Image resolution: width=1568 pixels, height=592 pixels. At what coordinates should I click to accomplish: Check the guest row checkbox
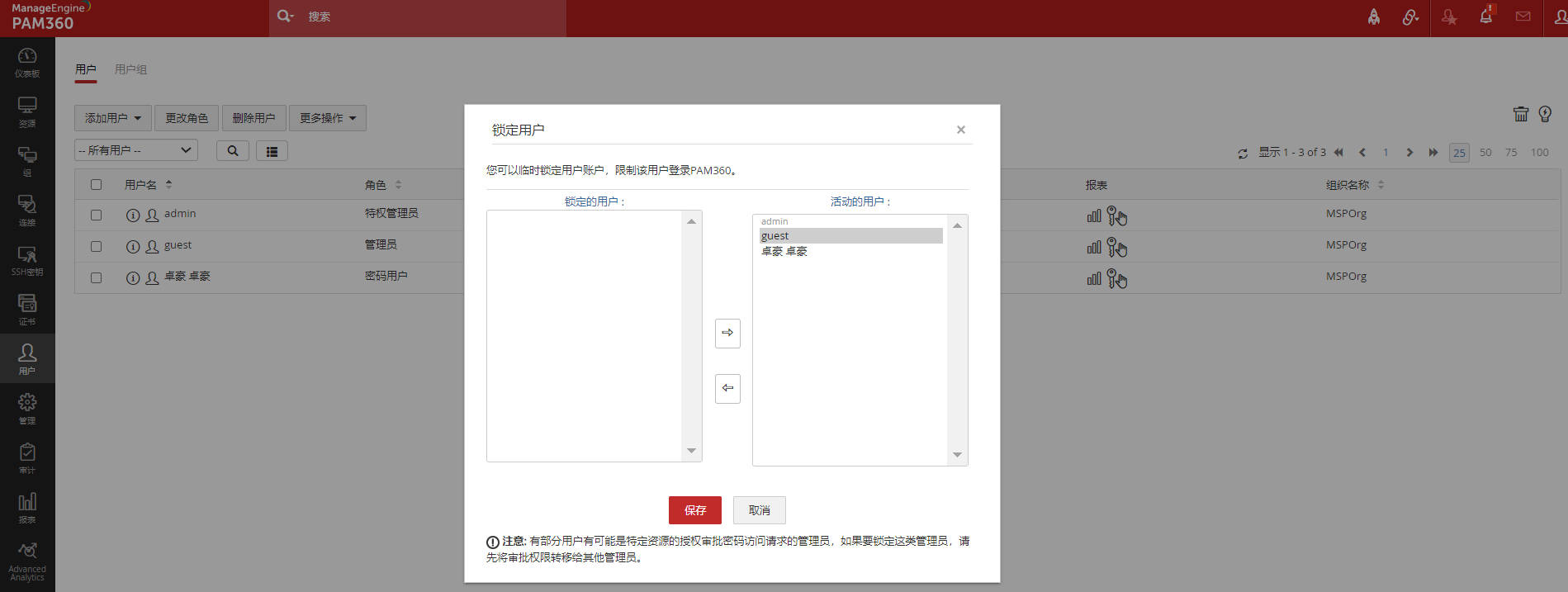96,246
